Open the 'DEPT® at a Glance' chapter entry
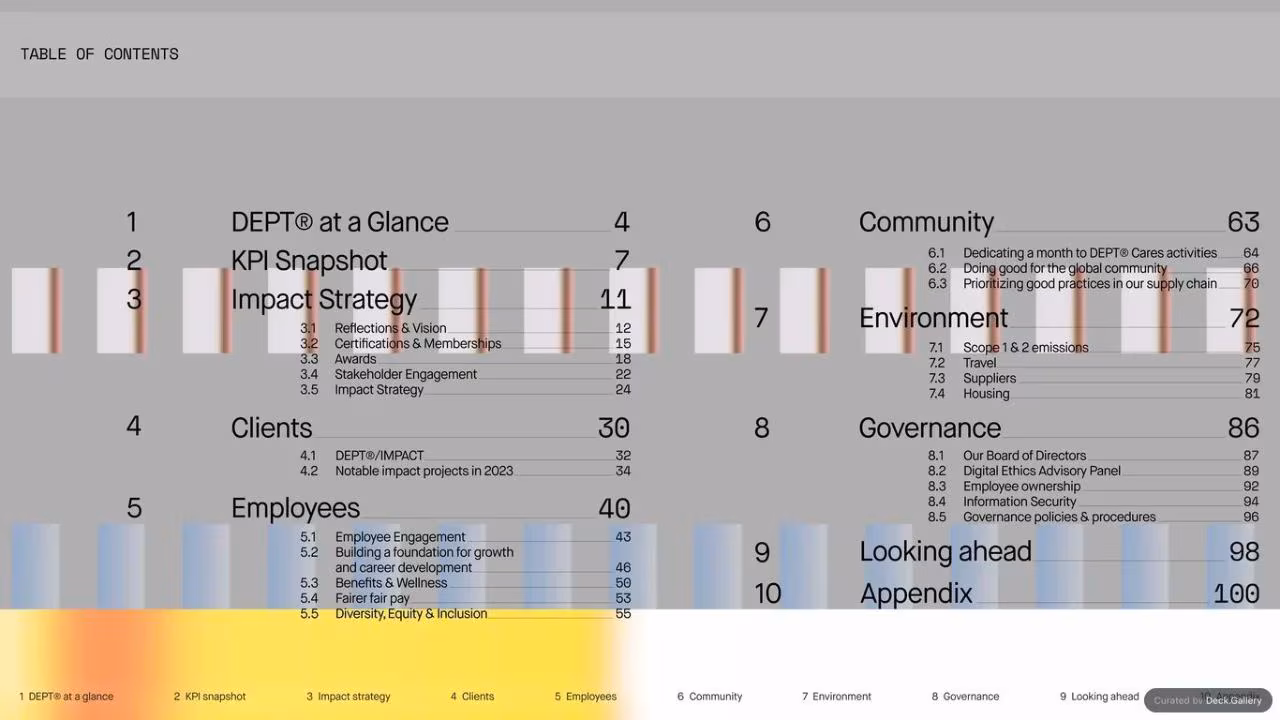 [340, 222]
